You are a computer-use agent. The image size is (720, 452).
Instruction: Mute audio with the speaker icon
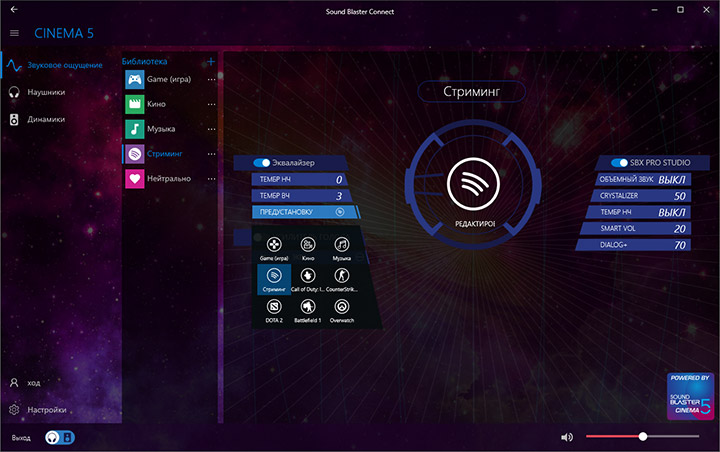pos(567,437)
